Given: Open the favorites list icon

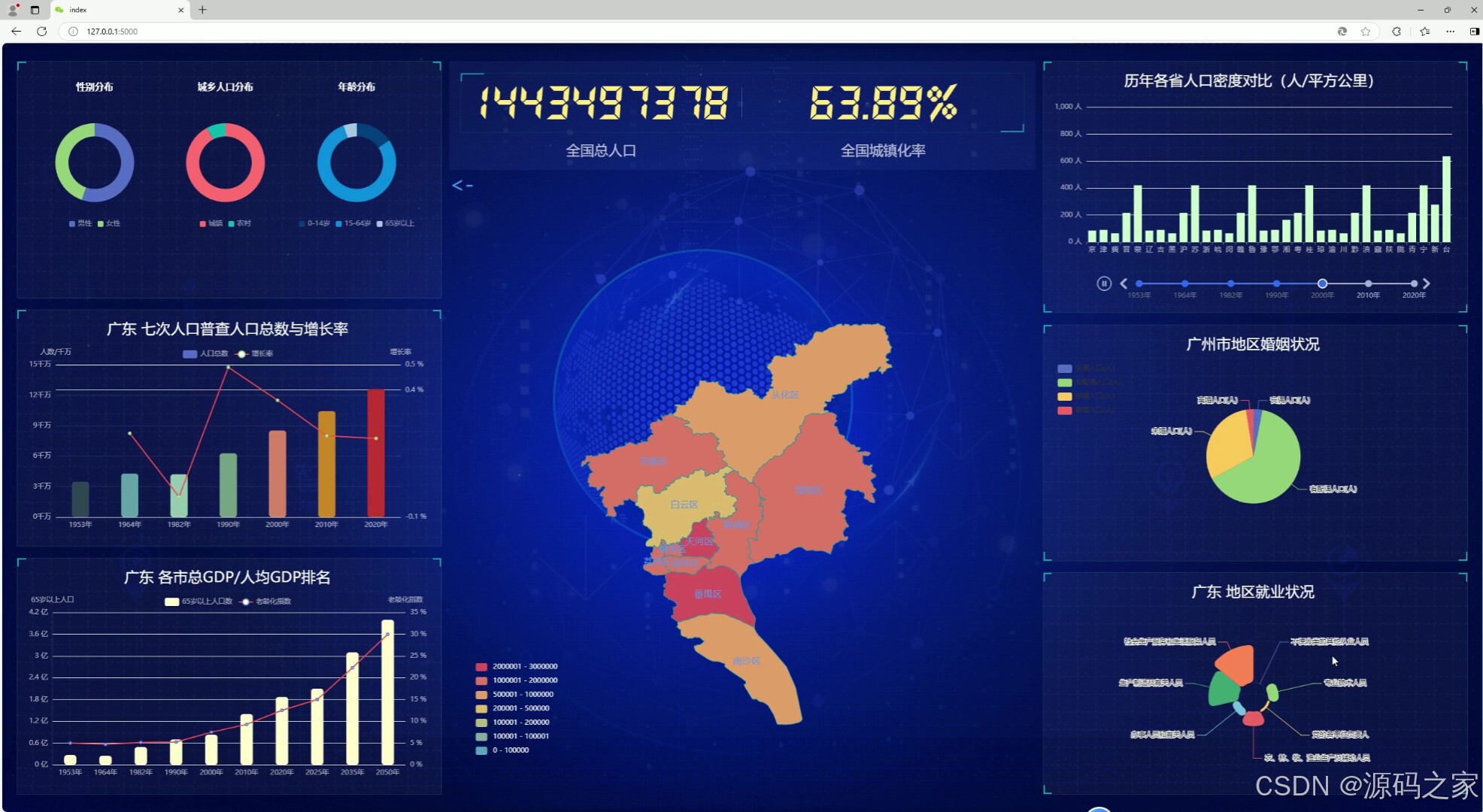Looking at the screenshot, I should click(x=1424, y=32).
